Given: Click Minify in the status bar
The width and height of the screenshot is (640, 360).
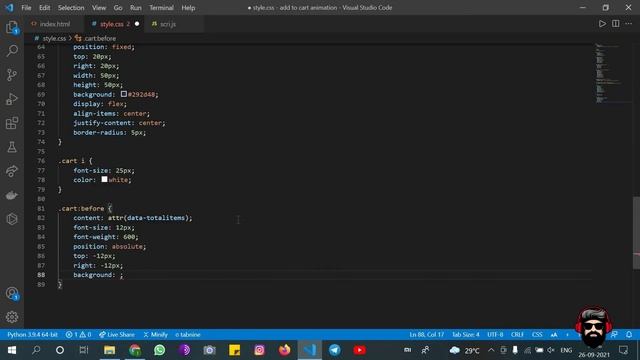Looking at the screenshot, I should [156, 334].
